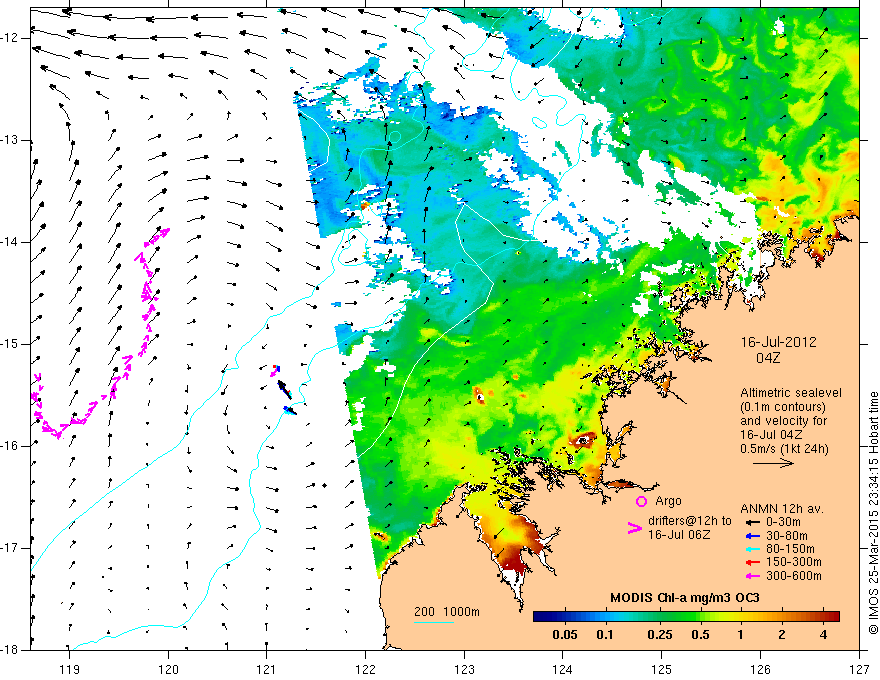
Task: Click the latitude axis label -17
Action: click(10, 548)
